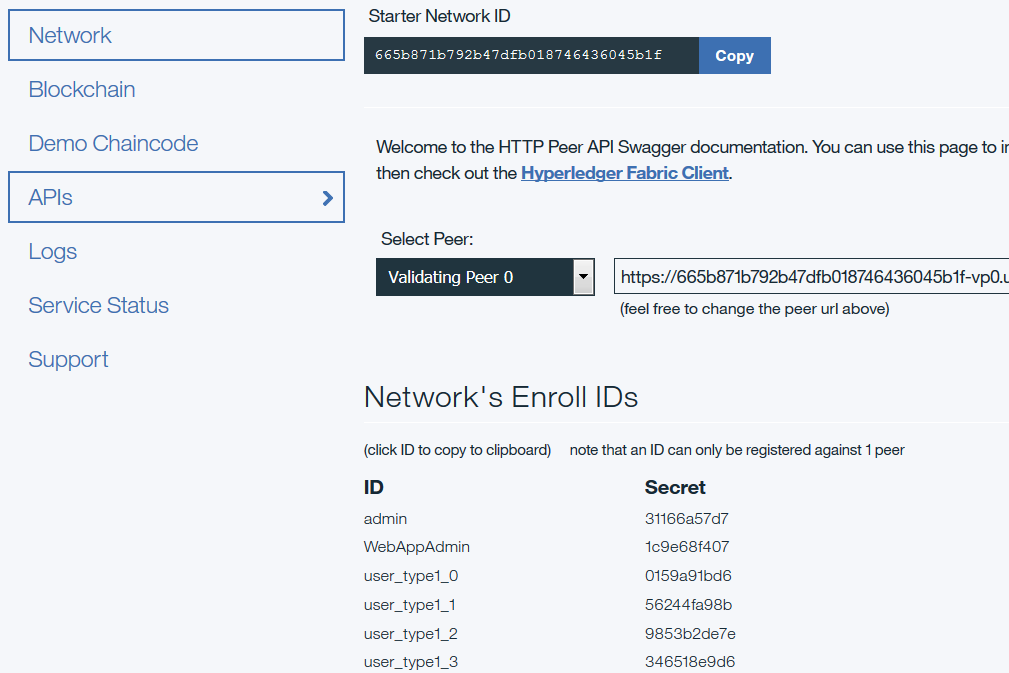
Task: Edit the peer URL input field
Action: (x=810, y=276)
